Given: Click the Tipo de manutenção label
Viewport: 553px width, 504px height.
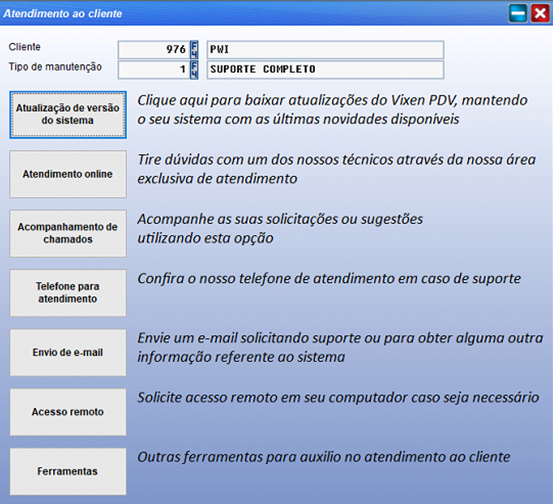Looking at the screenshot, I should (x=55, y=67).
